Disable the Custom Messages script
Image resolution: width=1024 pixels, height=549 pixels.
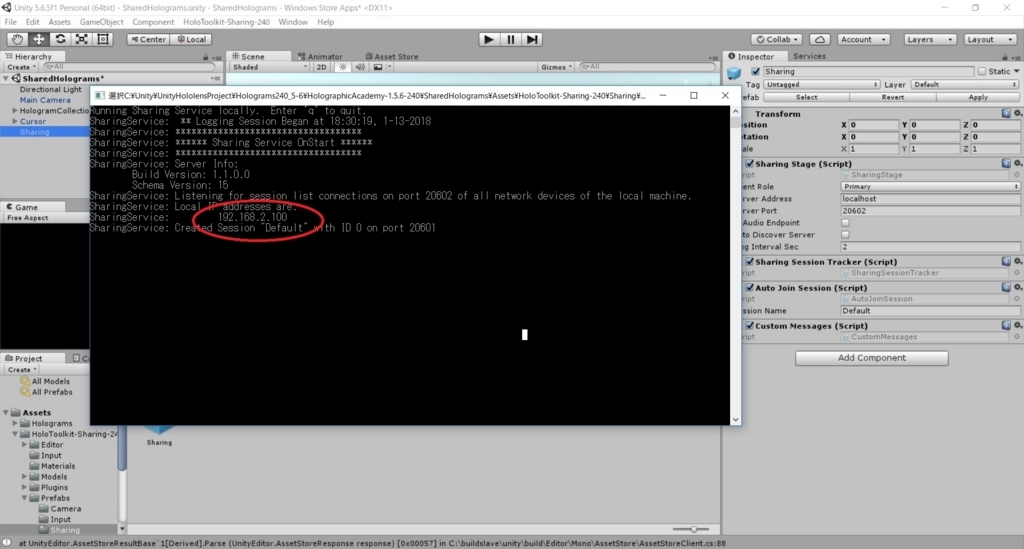[x=750, y=325]
